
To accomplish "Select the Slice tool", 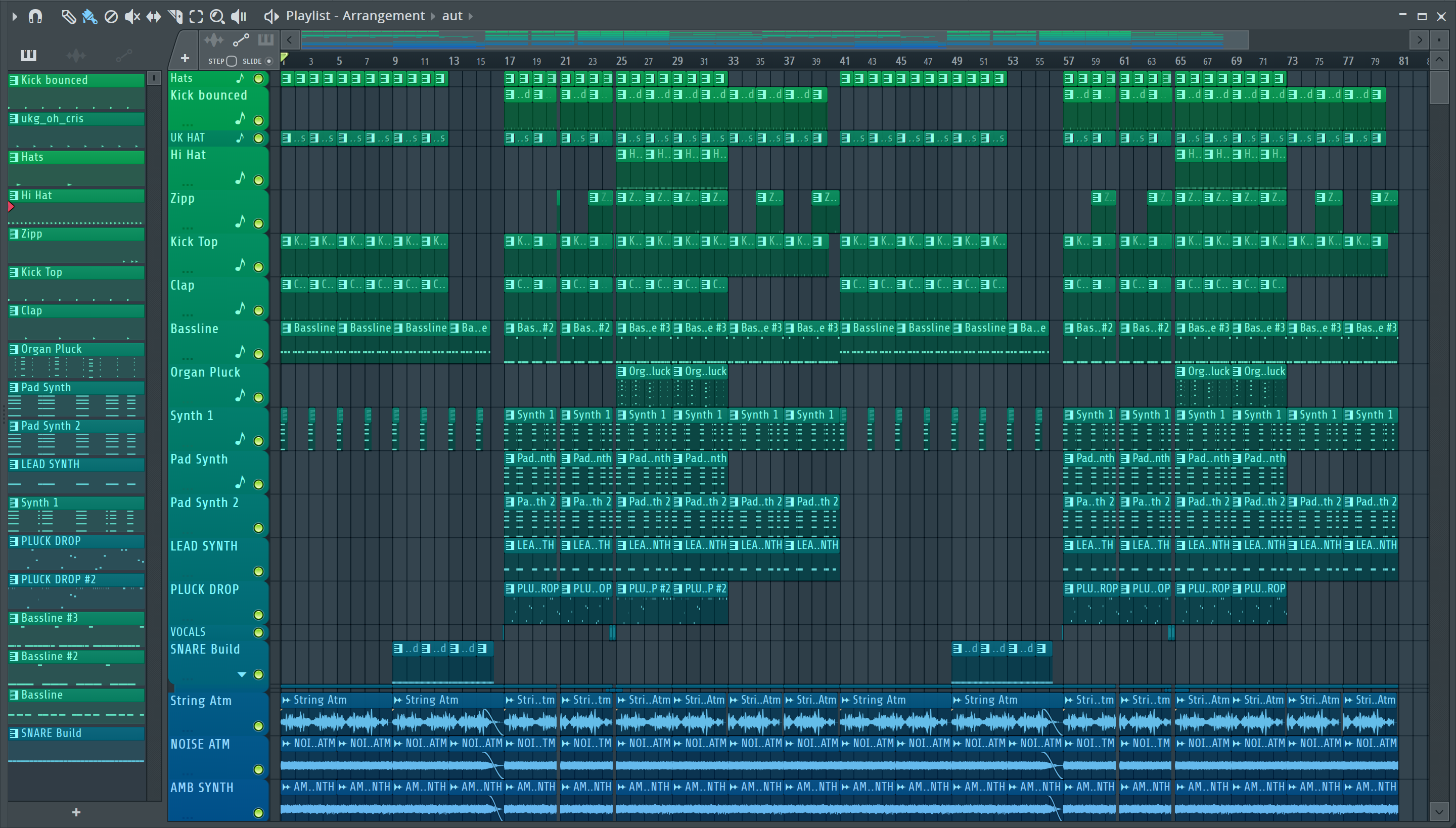I will click(x=175, y=17).
